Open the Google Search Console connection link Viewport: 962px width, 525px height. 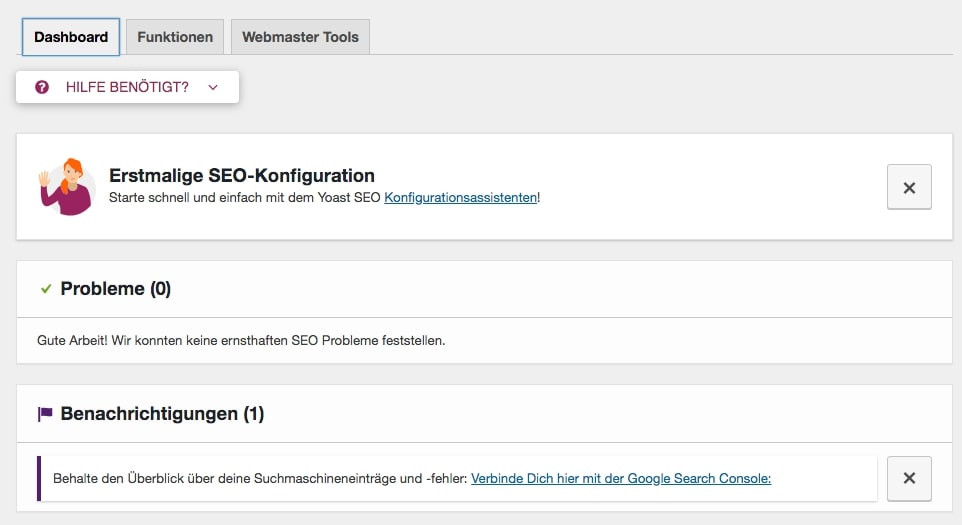pyautogui.click(x=621, y=478)
